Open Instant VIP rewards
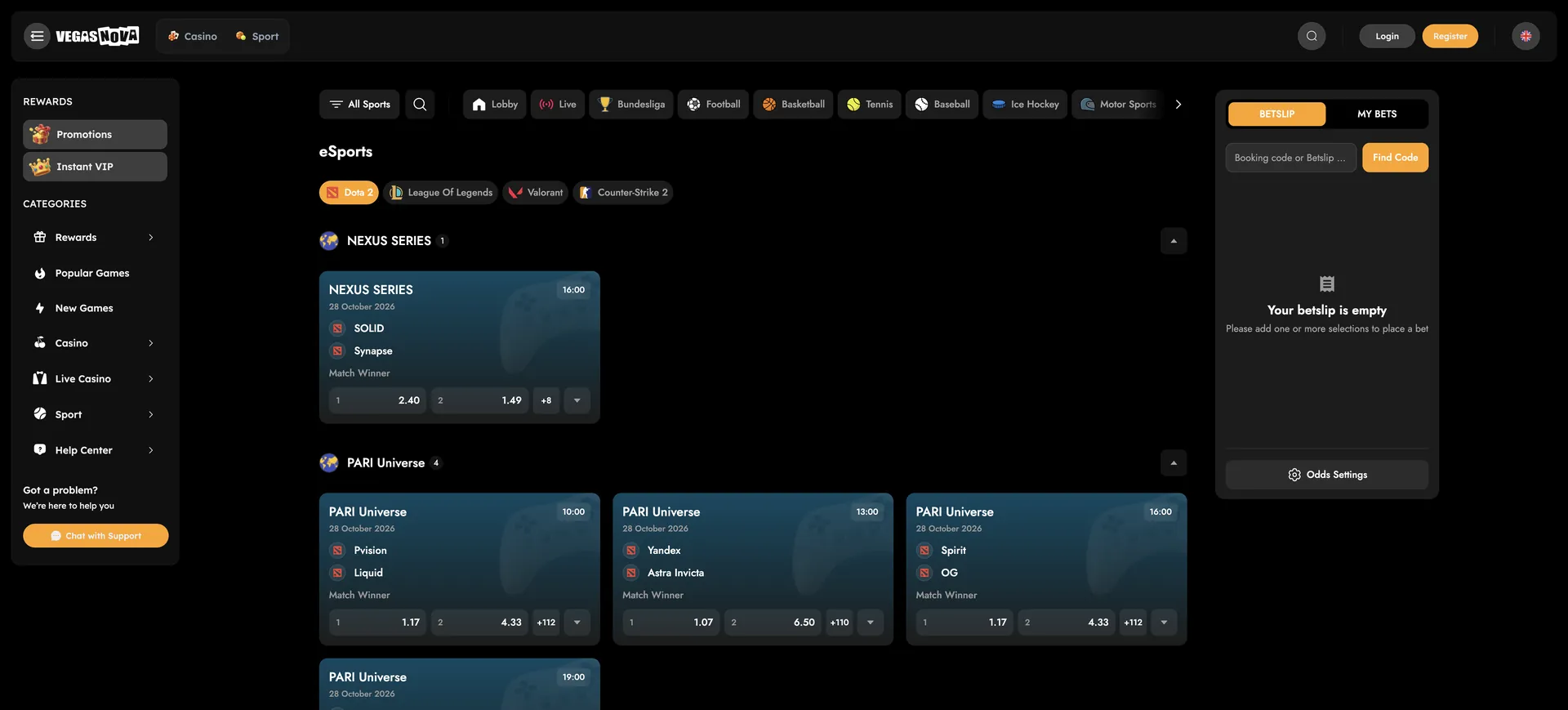The image size is (1568, 710). pos(95,167)
